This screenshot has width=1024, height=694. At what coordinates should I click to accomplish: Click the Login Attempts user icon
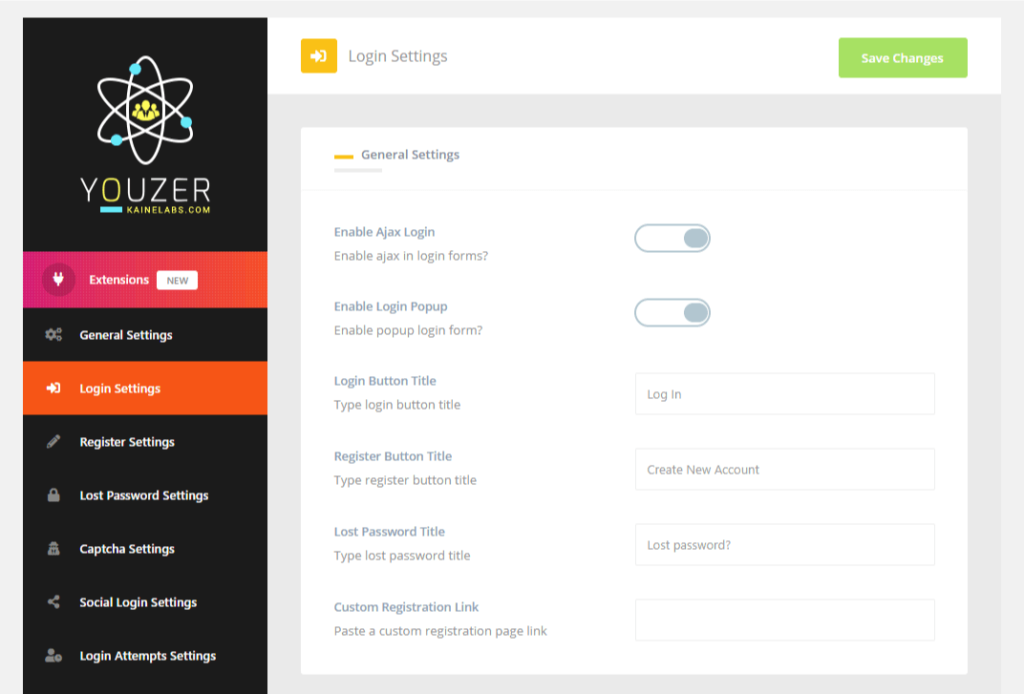pyautogui.click(x=54, y=655)
